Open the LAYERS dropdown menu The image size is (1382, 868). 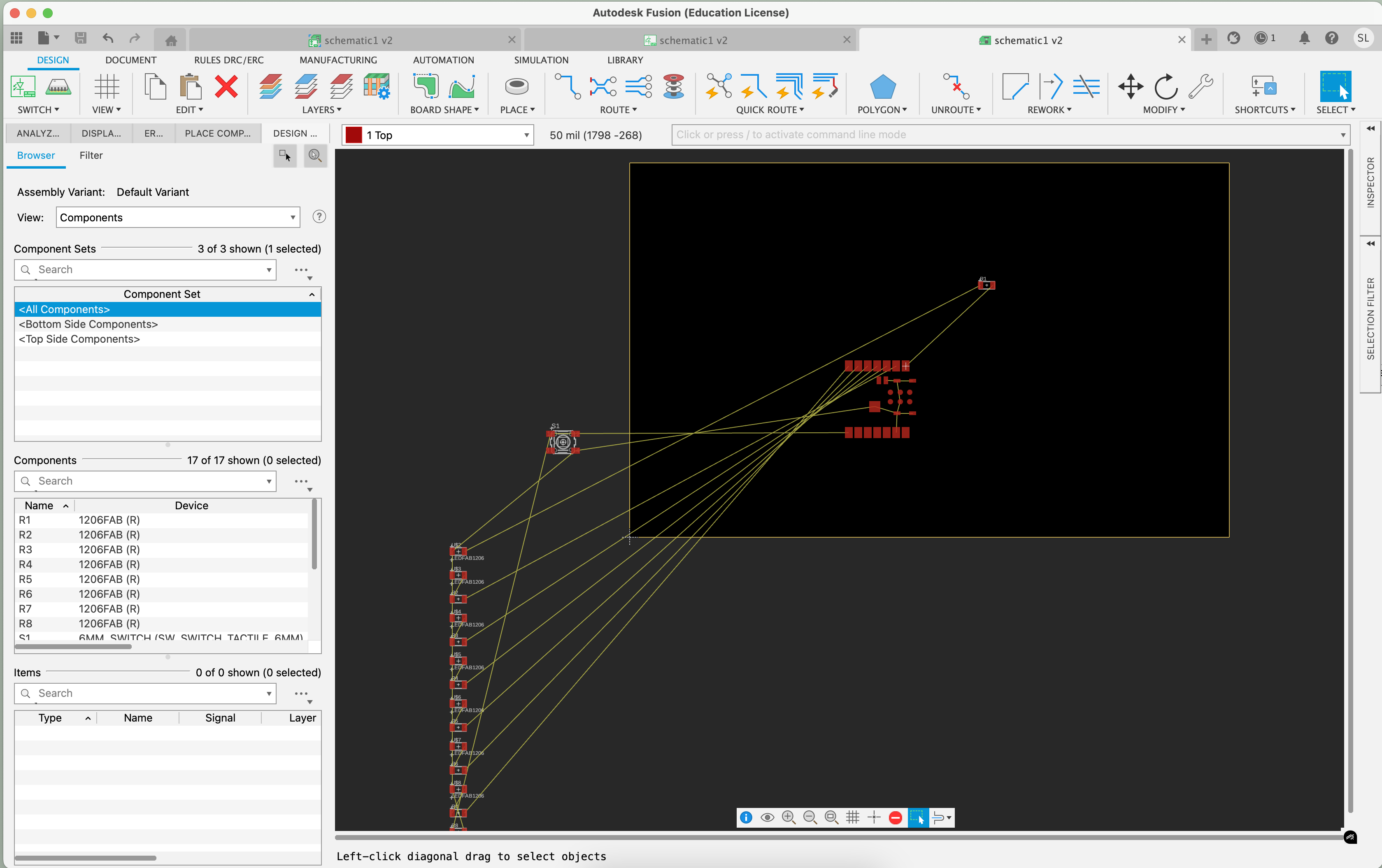tap(322, 109)
